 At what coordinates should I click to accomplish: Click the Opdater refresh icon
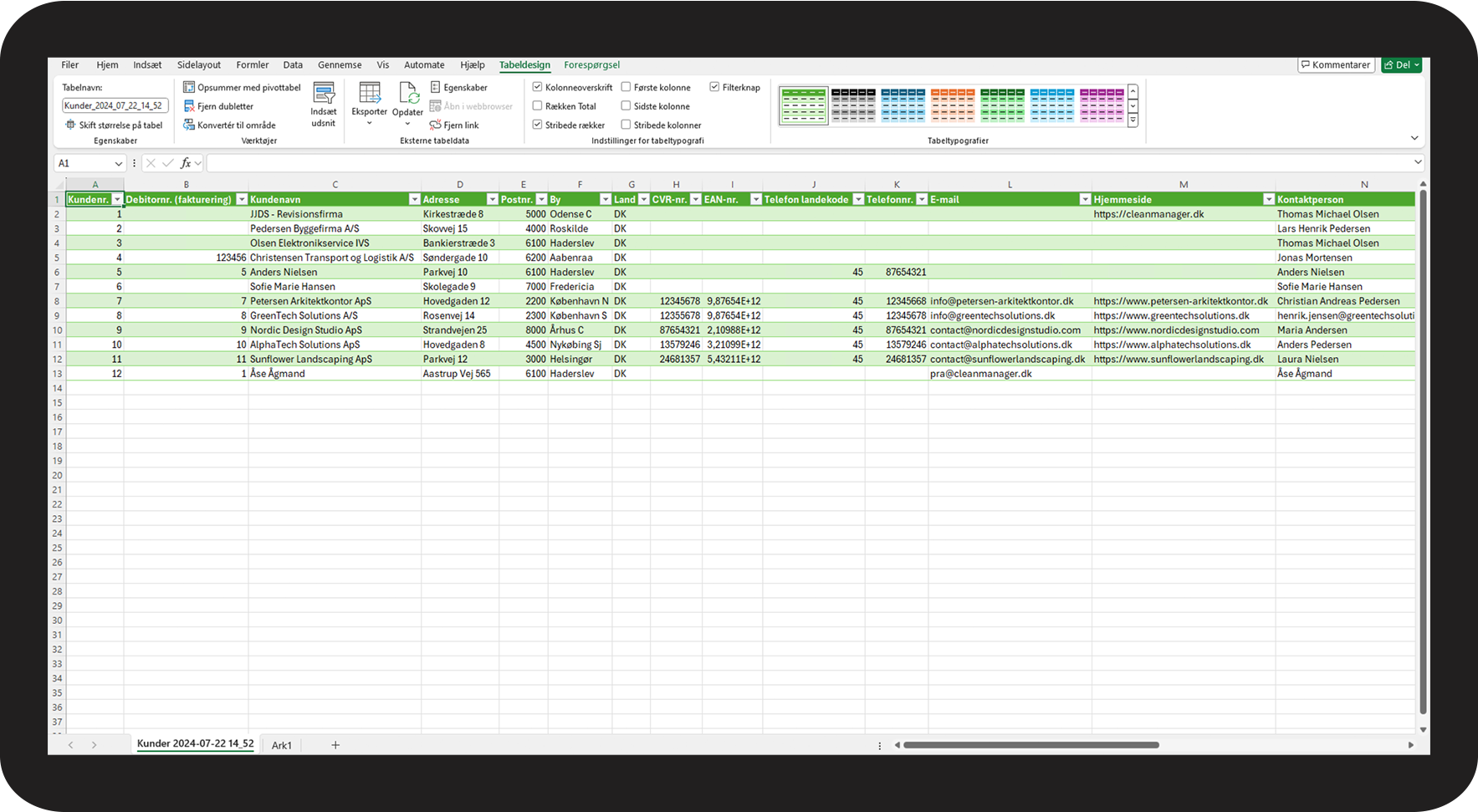tap(407, 93)
